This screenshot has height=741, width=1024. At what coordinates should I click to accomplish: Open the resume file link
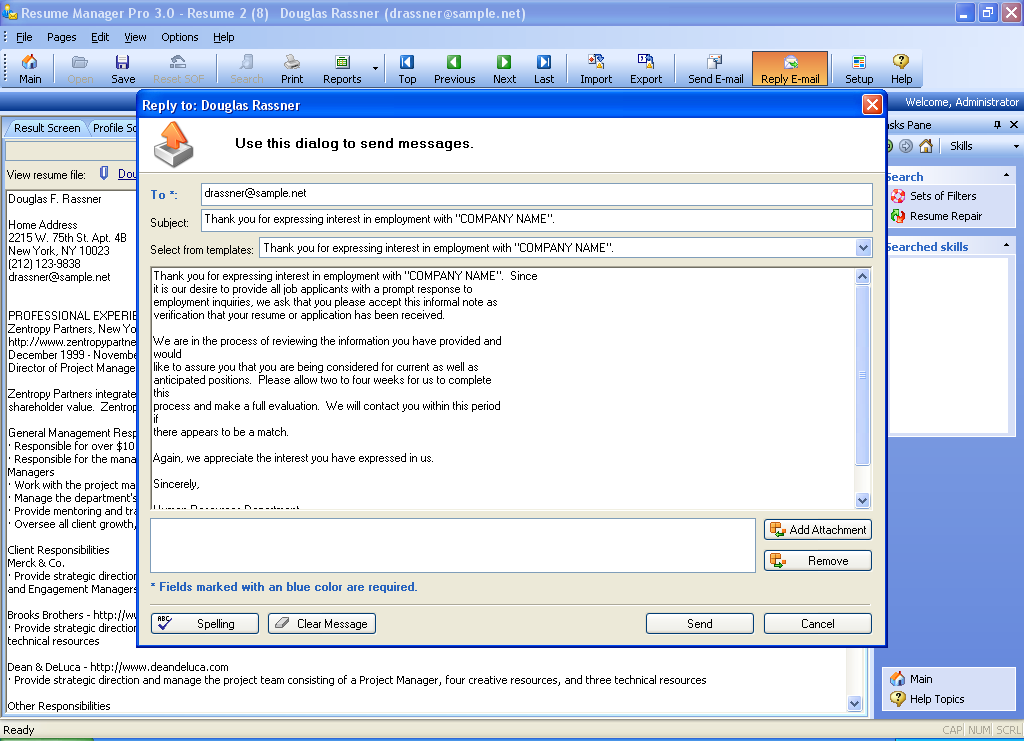click(127, 174)
